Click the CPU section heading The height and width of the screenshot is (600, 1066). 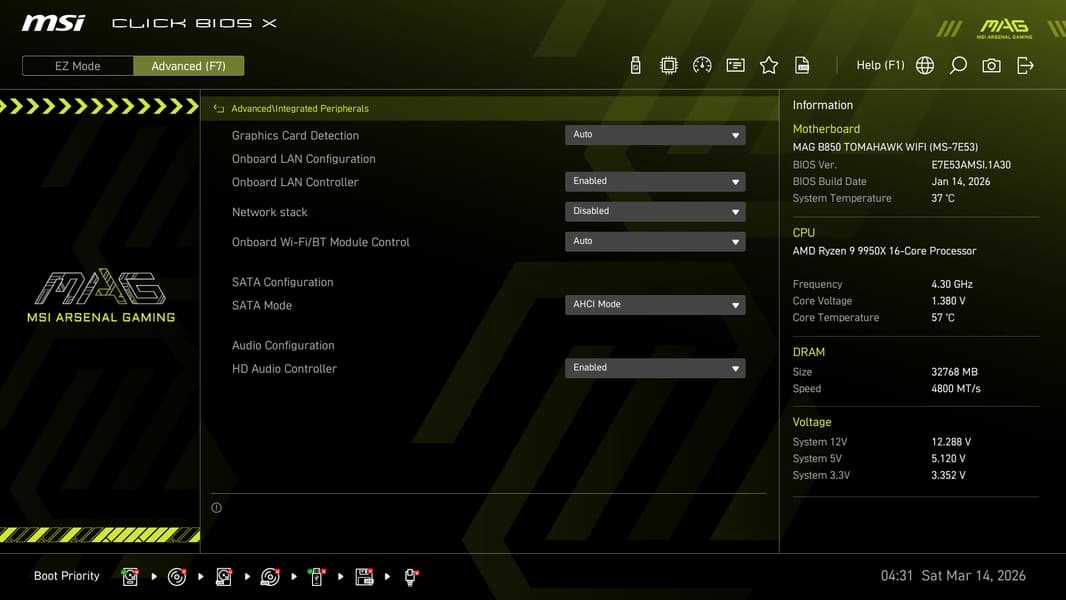pyautogui.click(x=804, y=232)
